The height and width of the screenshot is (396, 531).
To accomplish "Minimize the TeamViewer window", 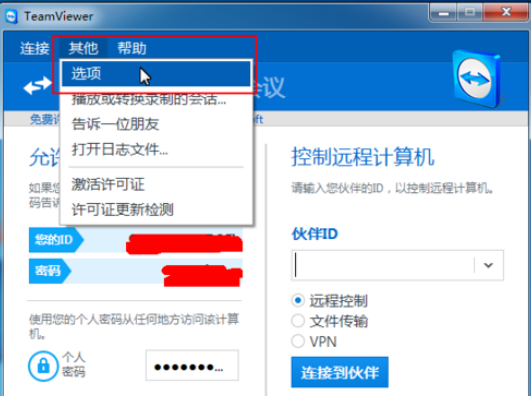I will (443, 13).
